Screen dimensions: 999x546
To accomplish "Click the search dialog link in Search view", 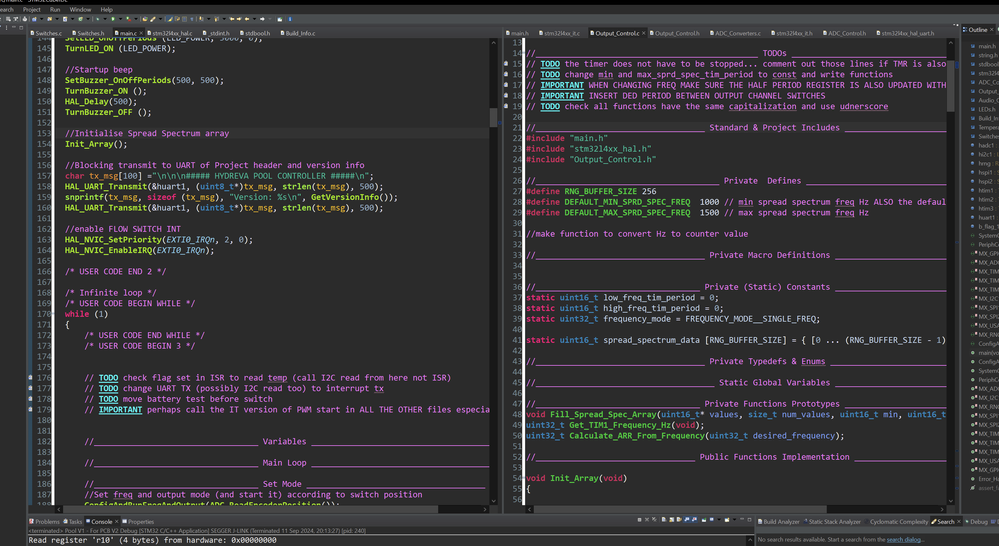I will [905, 539].
